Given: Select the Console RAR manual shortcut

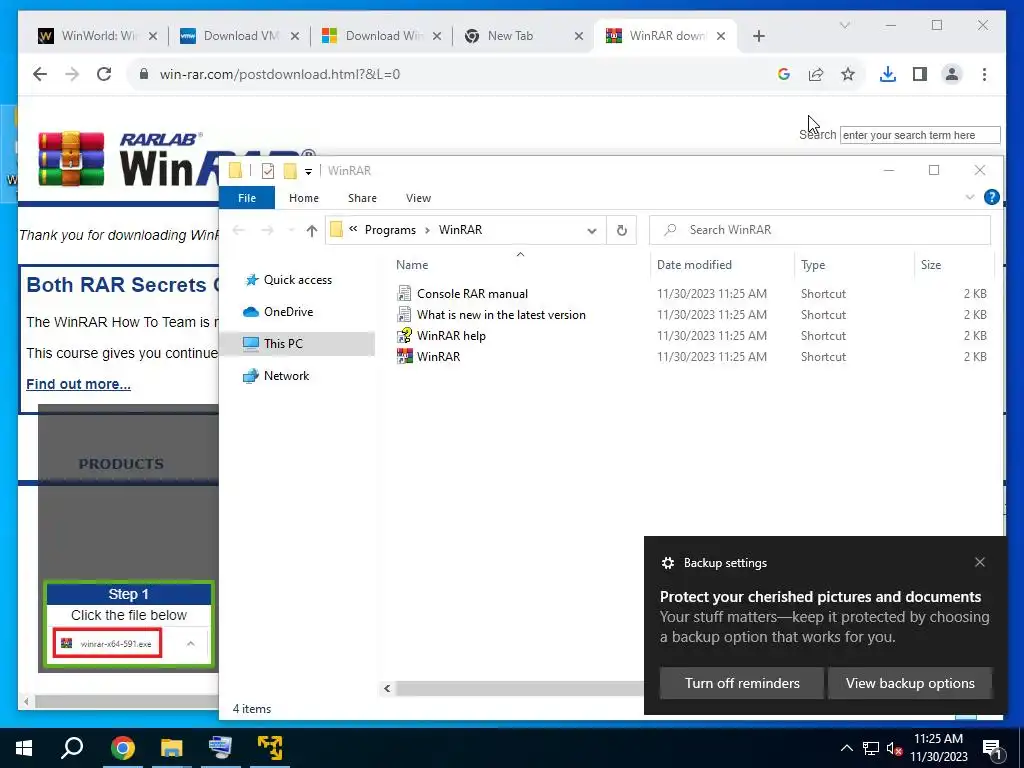Looking at the screenshot, I should pyautogui.click(x=472, y=294).
